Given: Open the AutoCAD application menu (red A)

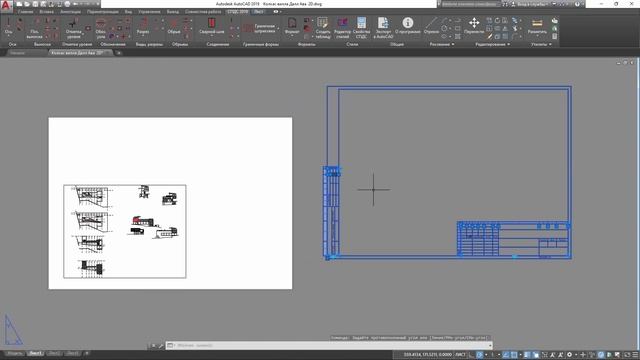Looking at the screenshot, I should click(x=6, y=5).
